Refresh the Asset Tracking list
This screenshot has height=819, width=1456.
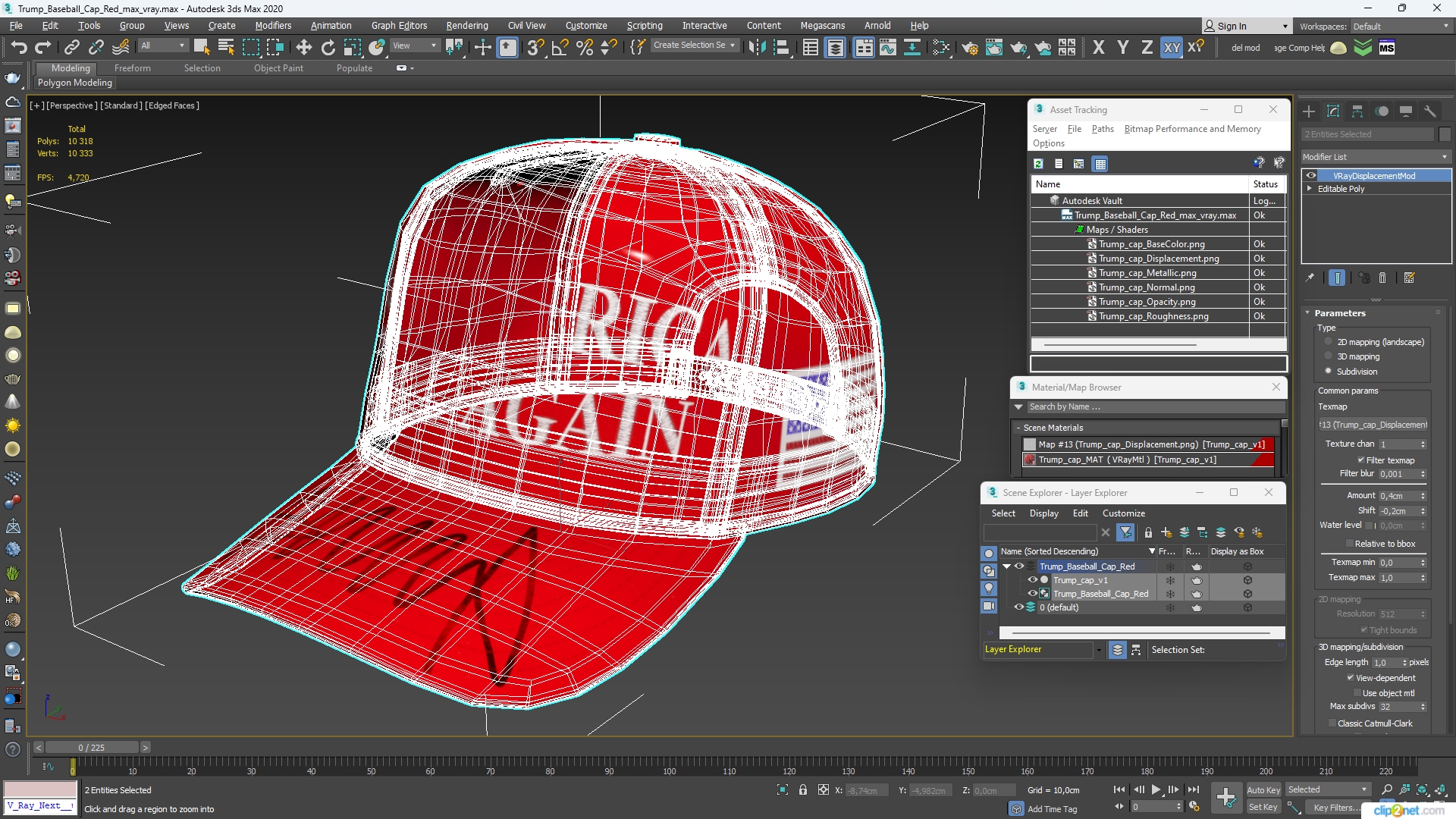coord(1038,164)
